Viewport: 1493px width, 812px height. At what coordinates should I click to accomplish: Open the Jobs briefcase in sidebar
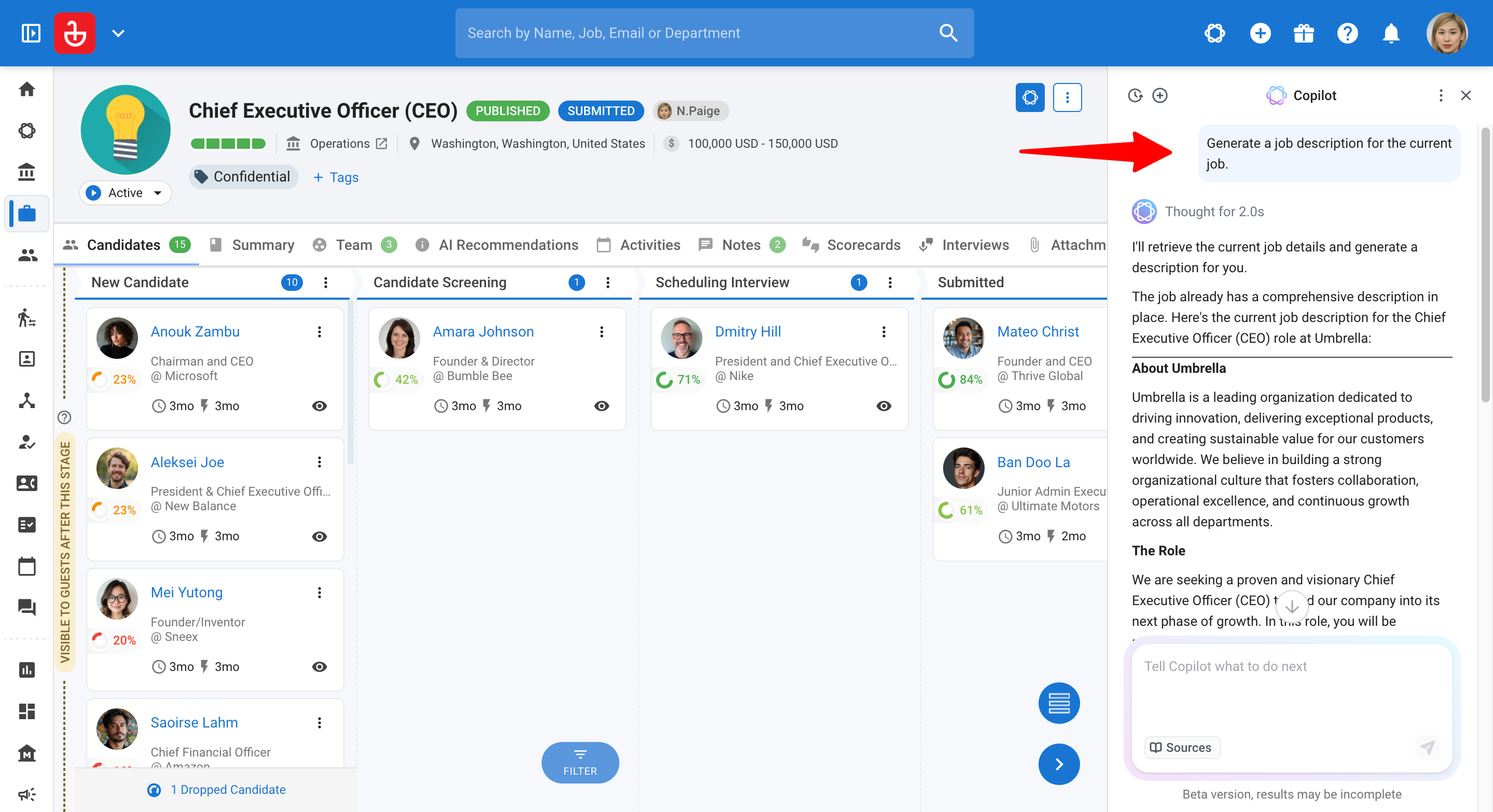tap(26, 214)
